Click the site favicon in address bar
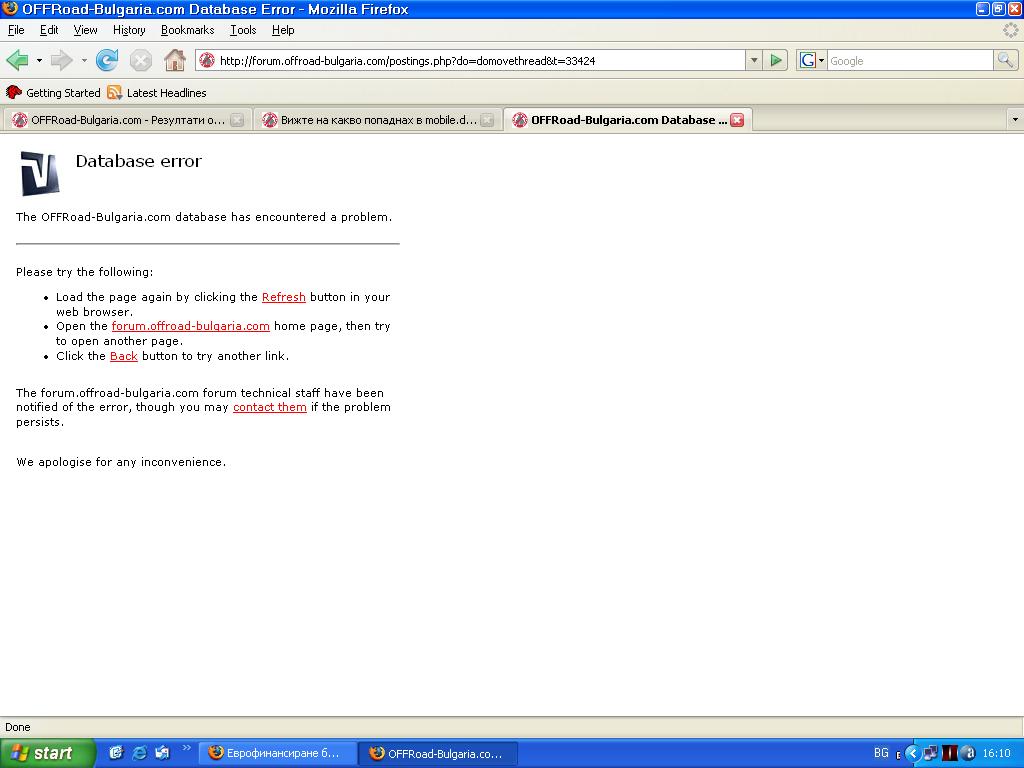 [207, 61]
